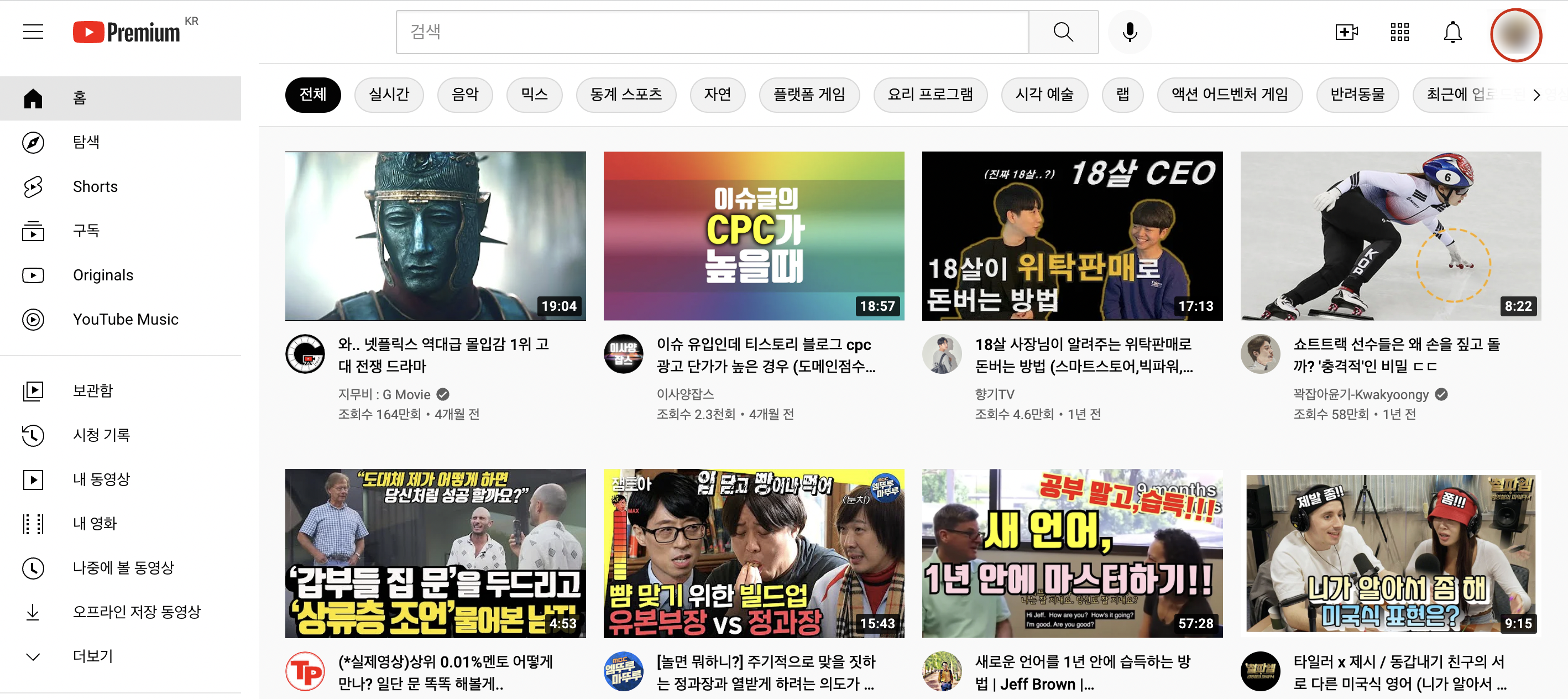
Task: Open the hamburger guide menu
Action: coord(34,32)
